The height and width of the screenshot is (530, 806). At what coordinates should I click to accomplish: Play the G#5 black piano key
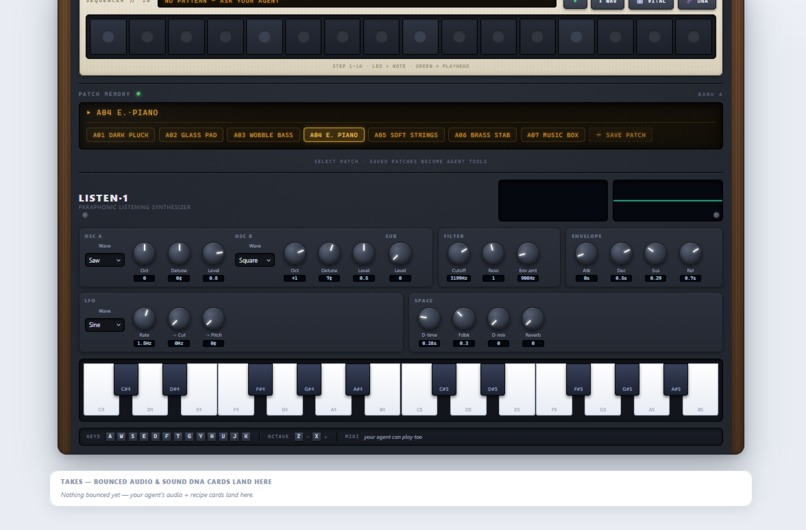point(627,379)
